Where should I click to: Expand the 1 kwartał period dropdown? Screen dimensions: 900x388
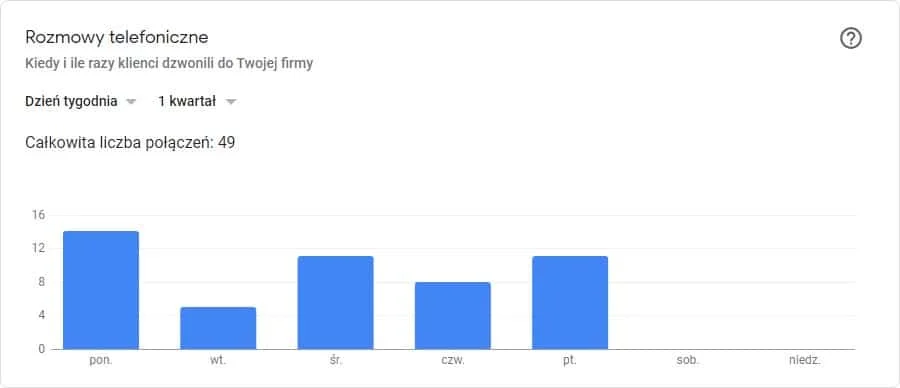point(197,102)
